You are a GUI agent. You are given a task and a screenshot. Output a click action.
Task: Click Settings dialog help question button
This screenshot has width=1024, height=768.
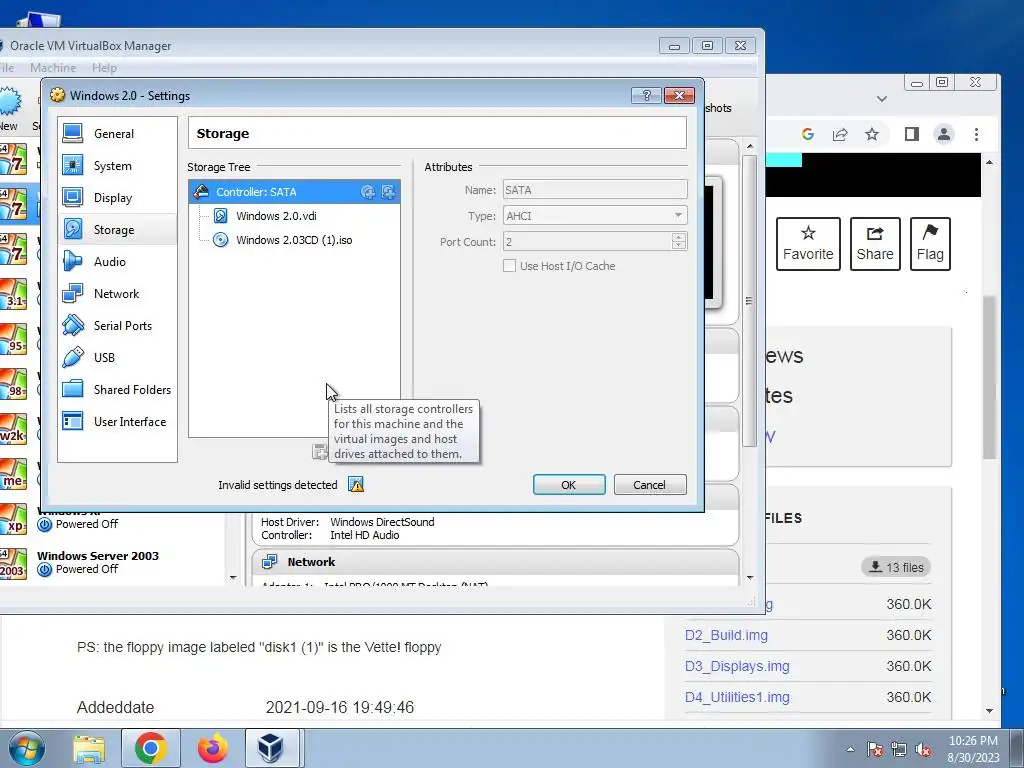[647, 95]
